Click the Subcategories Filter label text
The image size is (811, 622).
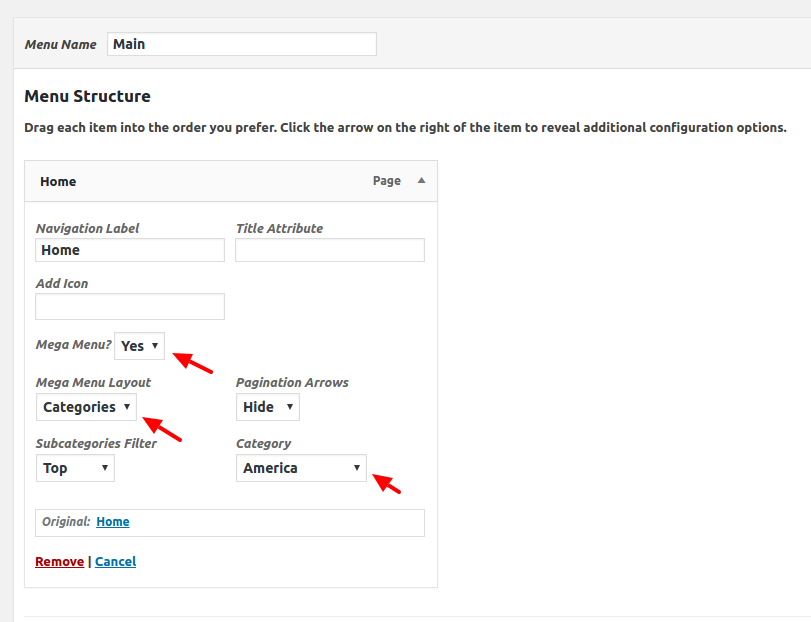96,444
